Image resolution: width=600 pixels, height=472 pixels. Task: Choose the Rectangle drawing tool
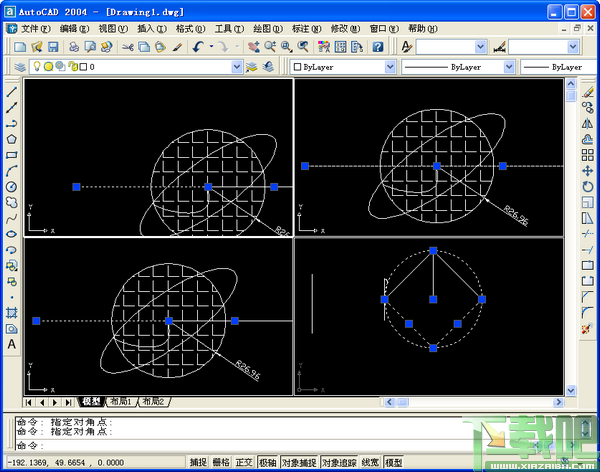click(12, 156)
